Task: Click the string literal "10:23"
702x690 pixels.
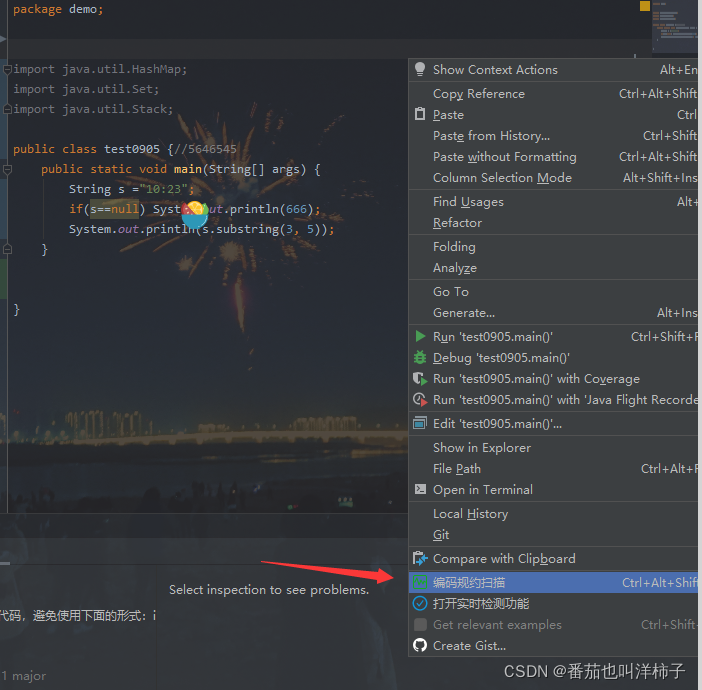Action: coord(163,189)
